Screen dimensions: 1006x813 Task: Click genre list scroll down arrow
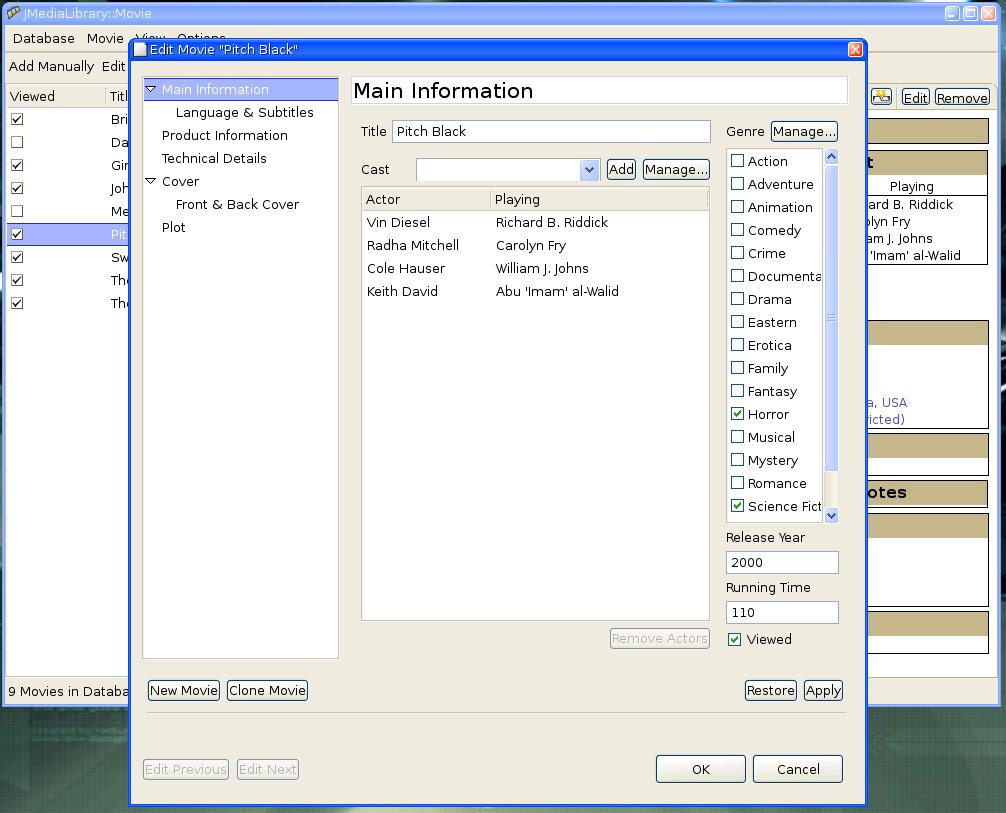click(831, 514)
